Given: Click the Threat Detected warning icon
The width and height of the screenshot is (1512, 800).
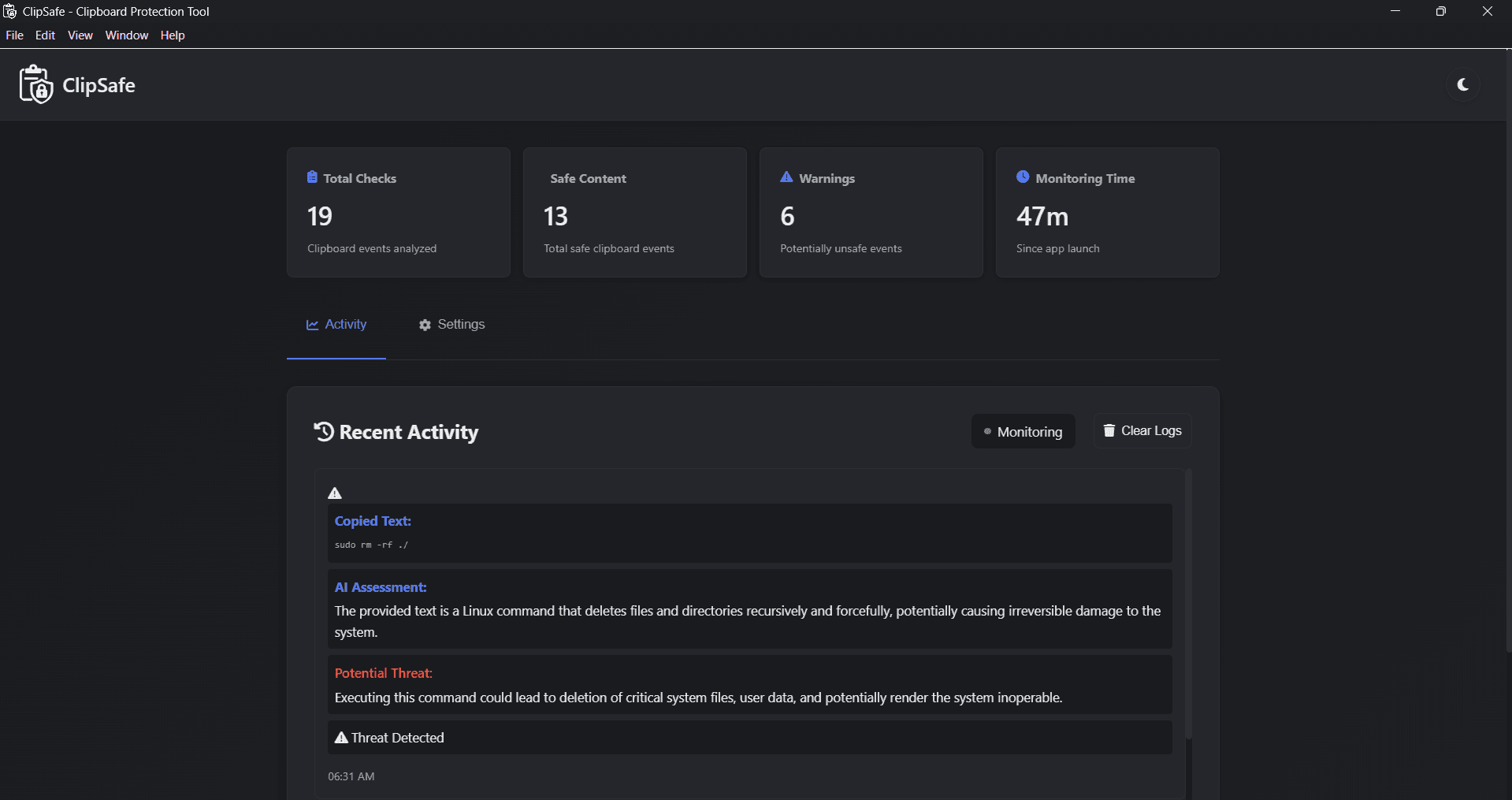Looking at the screenshot, I should 341,738.
